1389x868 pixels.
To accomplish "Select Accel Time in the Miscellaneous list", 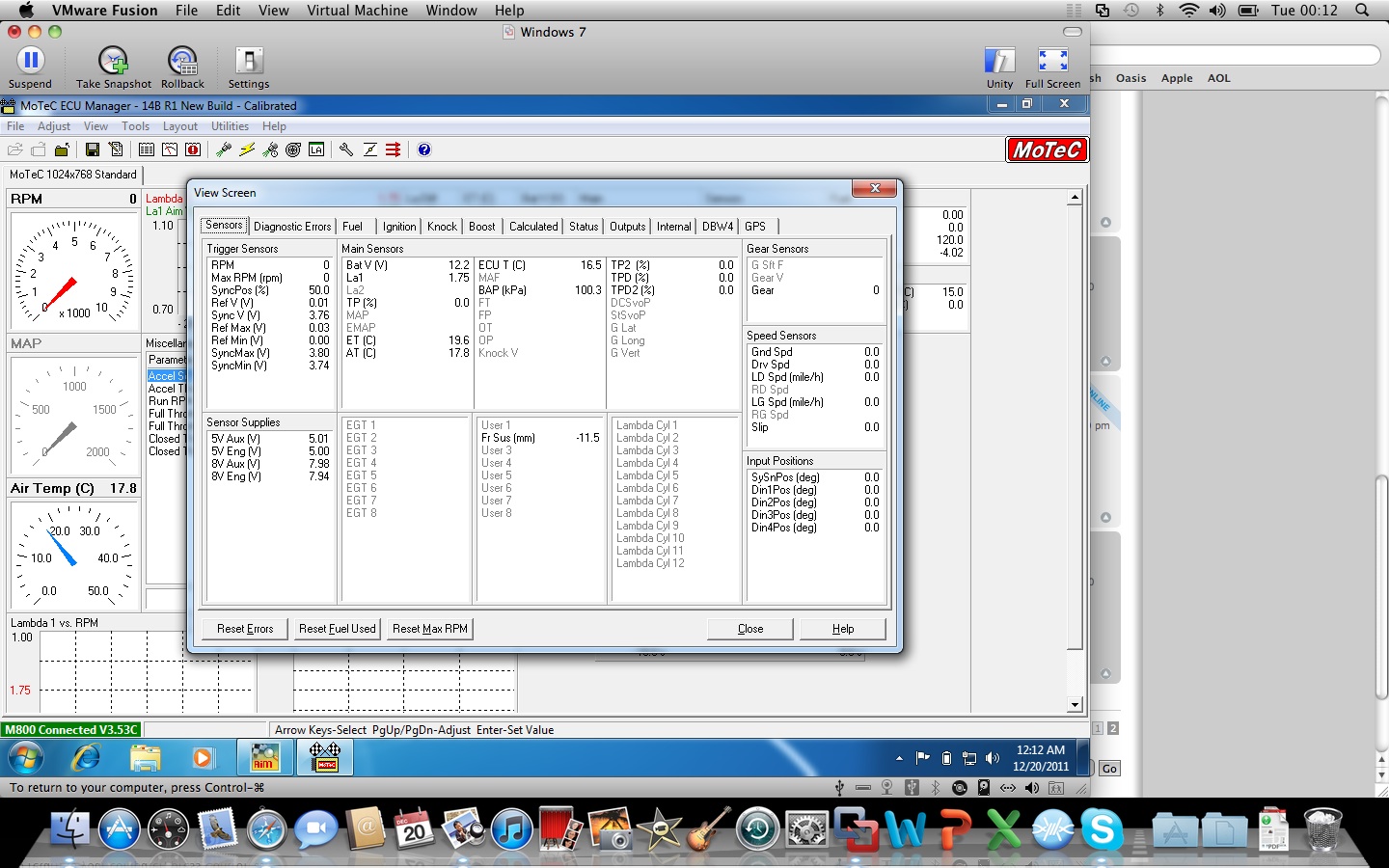I will [x=166, y=389].
